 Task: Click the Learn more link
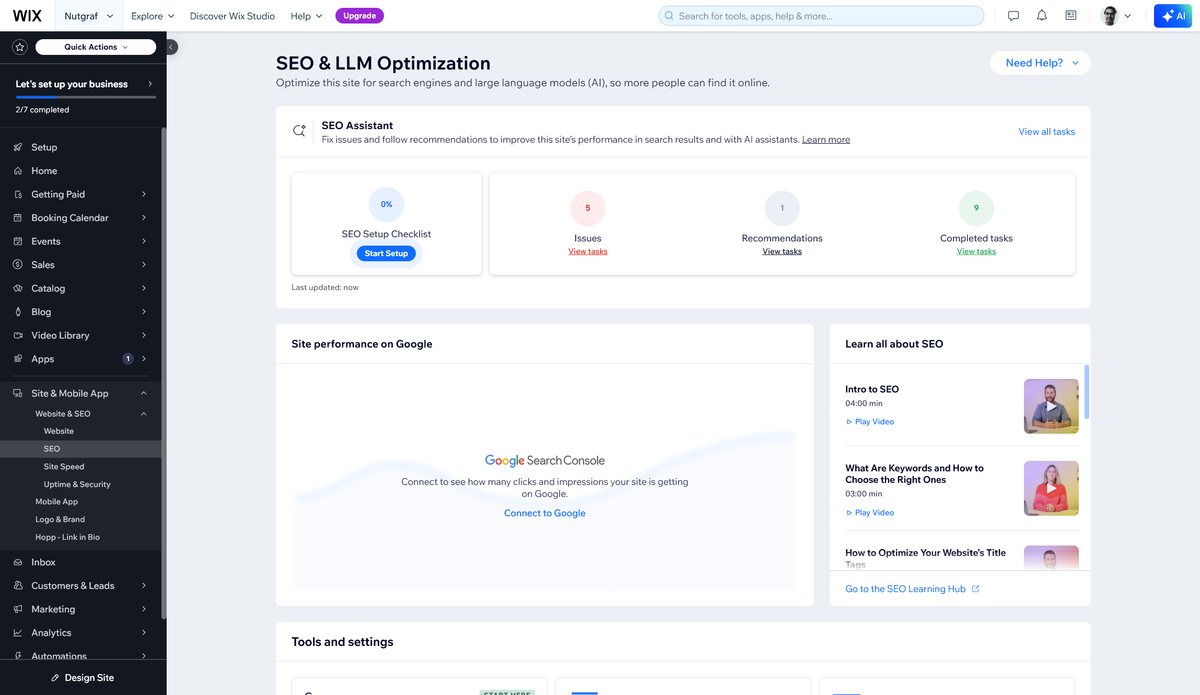pyautogui.click(x=826, y=140)
